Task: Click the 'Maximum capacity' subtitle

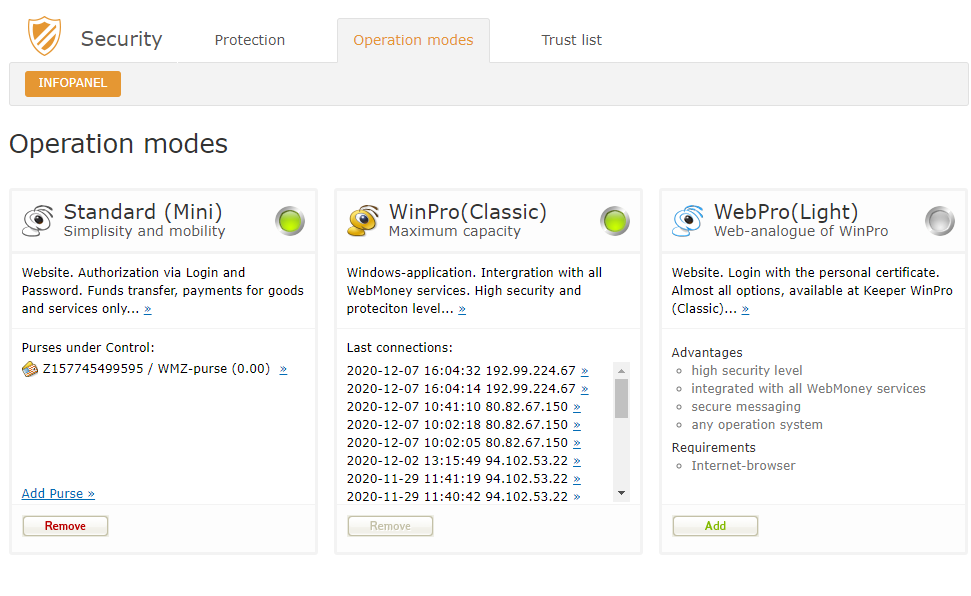Action: tap(455, 231)
